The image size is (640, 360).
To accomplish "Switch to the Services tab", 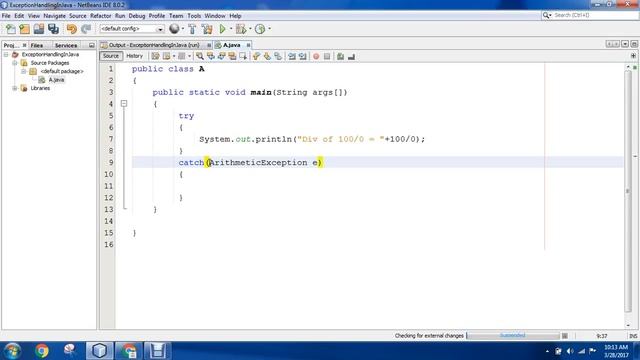I will (66, 45).
